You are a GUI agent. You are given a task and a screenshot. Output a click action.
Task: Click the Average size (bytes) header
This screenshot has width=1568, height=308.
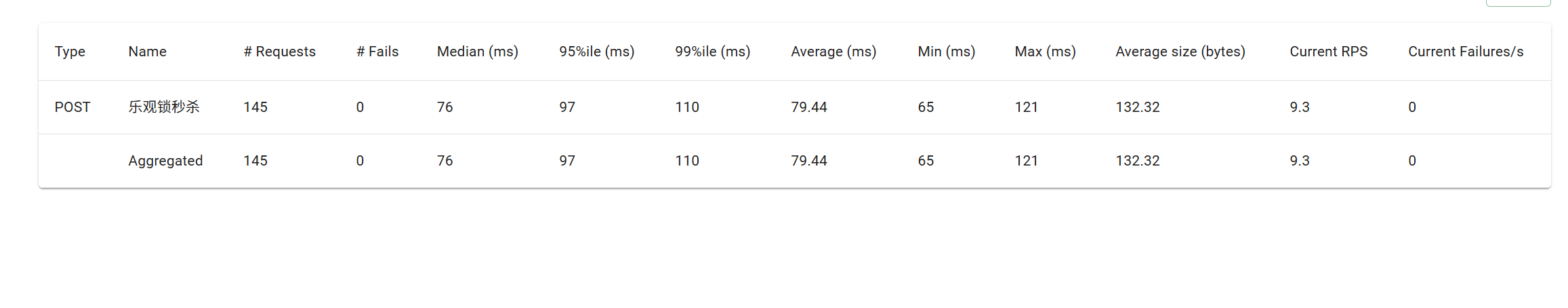click(1180, 52)
